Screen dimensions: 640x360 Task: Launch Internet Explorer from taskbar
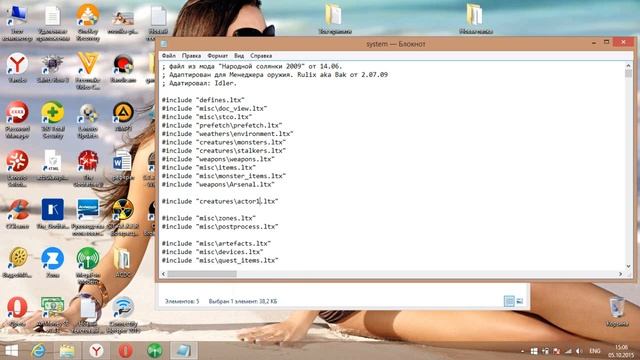39,351
